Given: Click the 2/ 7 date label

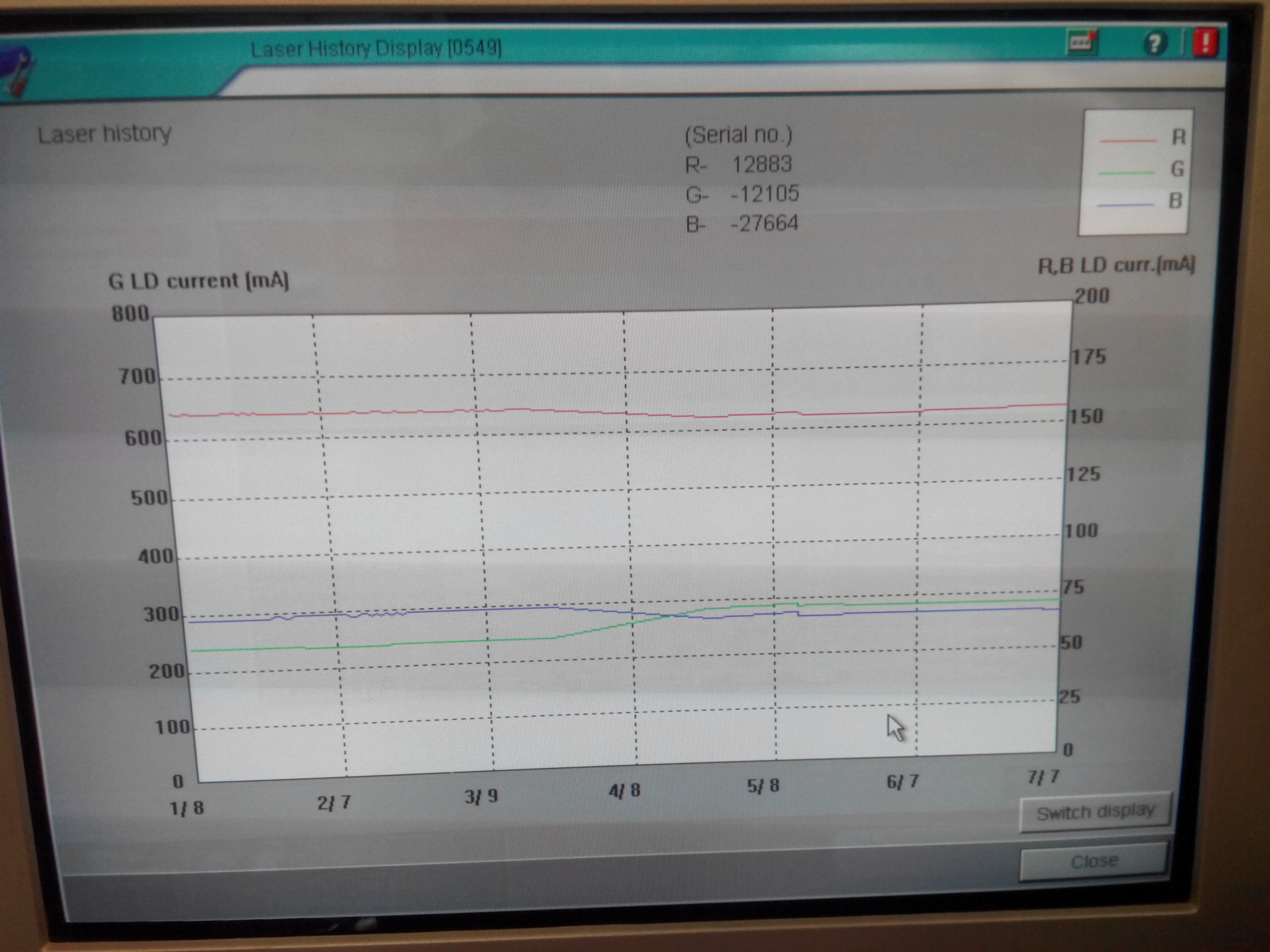Looking at the screenshot, I should tap(333, 802).
